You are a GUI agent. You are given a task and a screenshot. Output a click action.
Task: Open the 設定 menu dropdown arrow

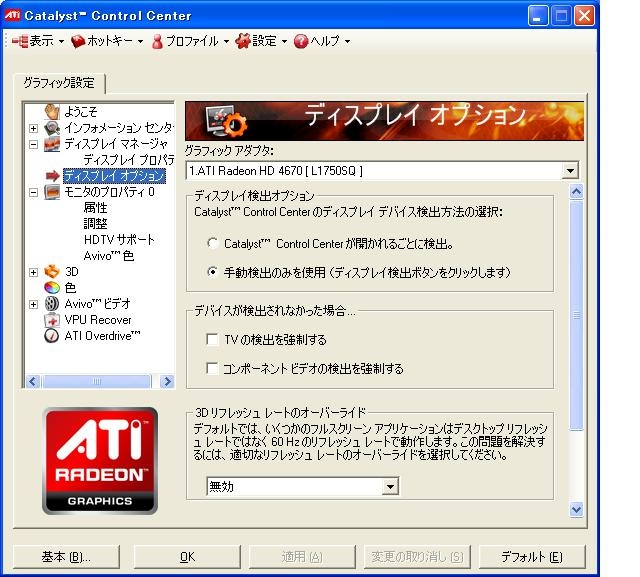(x=284, y=42)
